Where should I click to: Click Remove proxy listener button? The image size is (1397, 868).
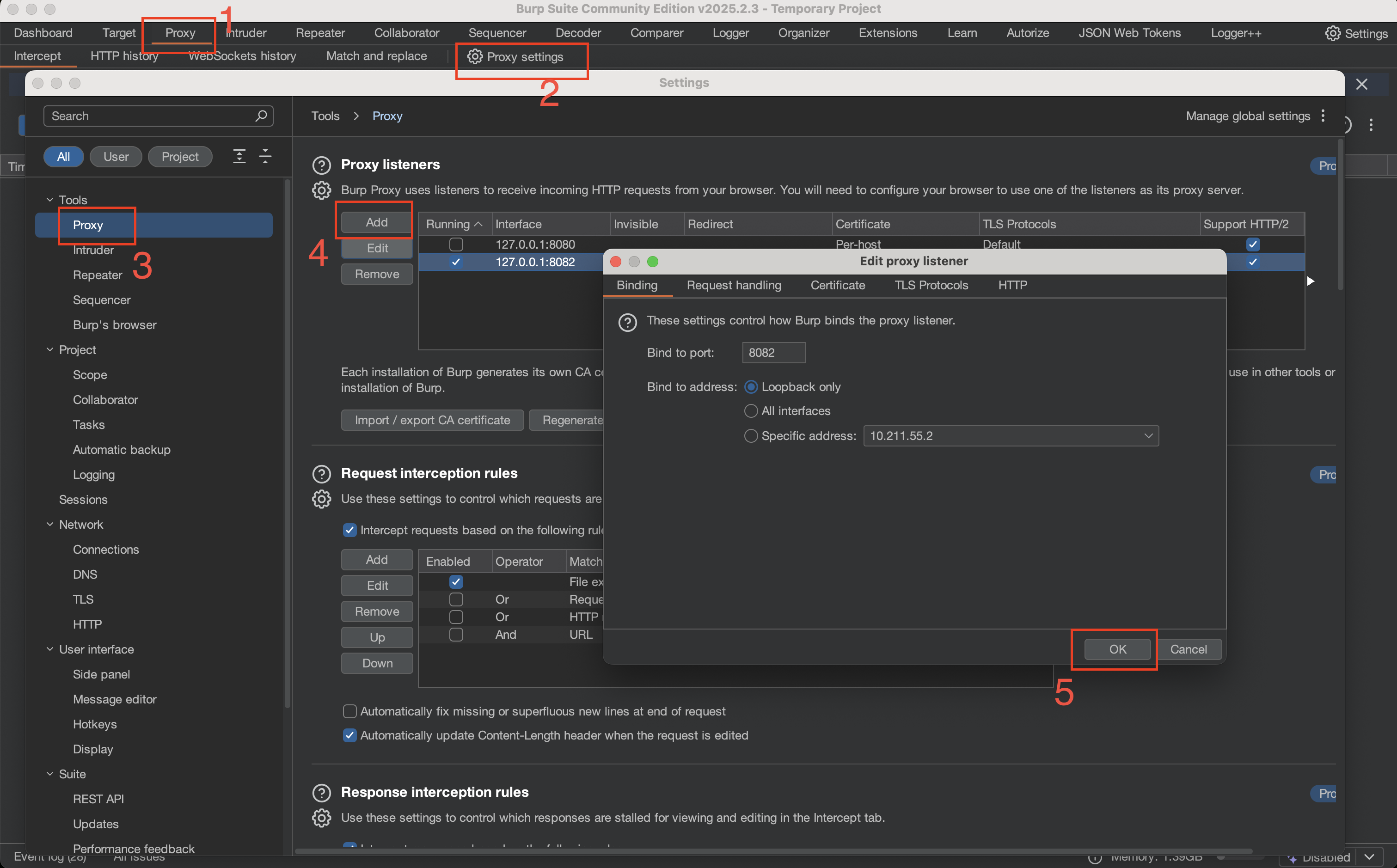(x=377, y=275)
